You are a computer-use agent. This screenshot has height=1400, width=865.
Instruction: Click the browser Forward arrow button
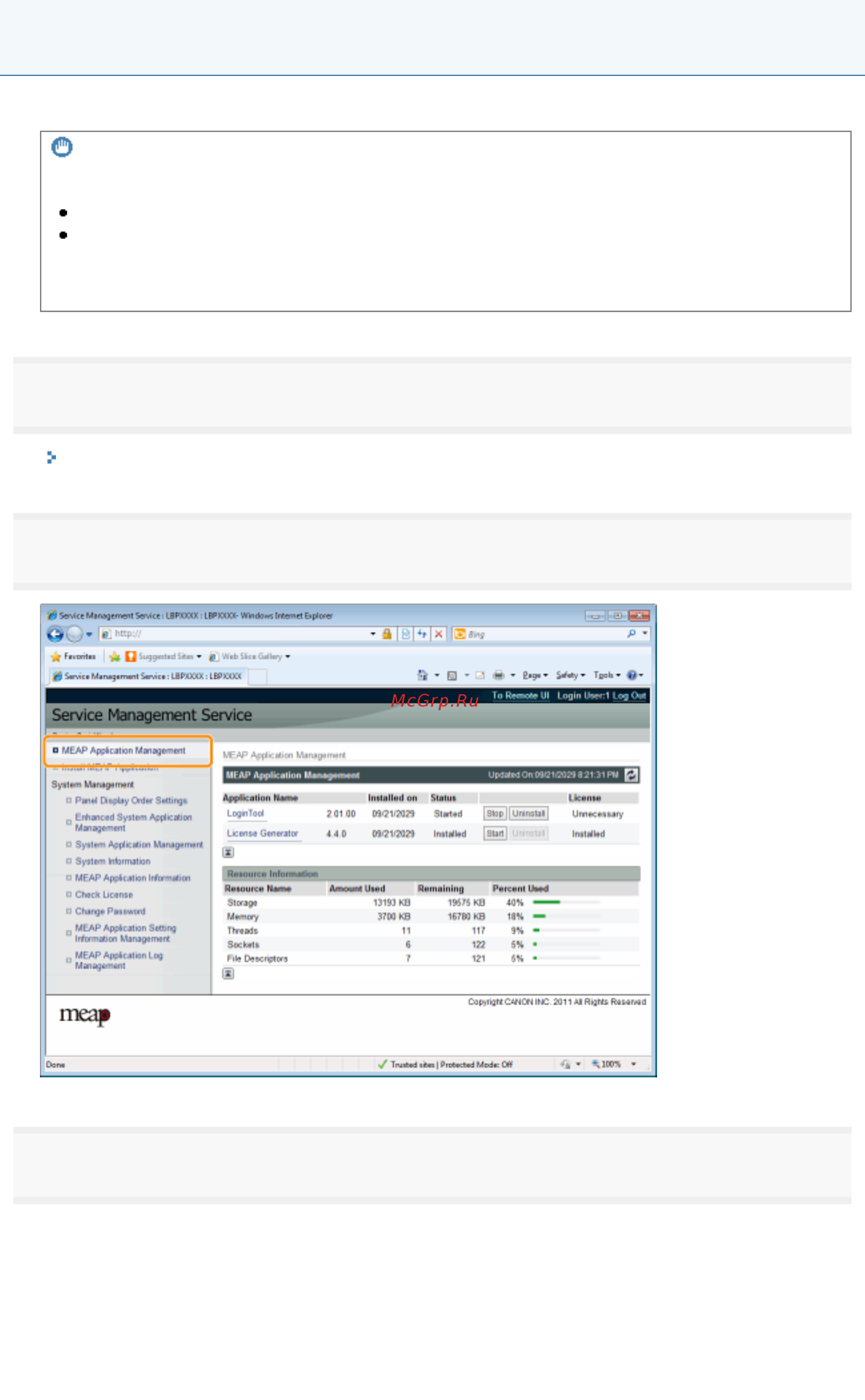coord(74,634)
